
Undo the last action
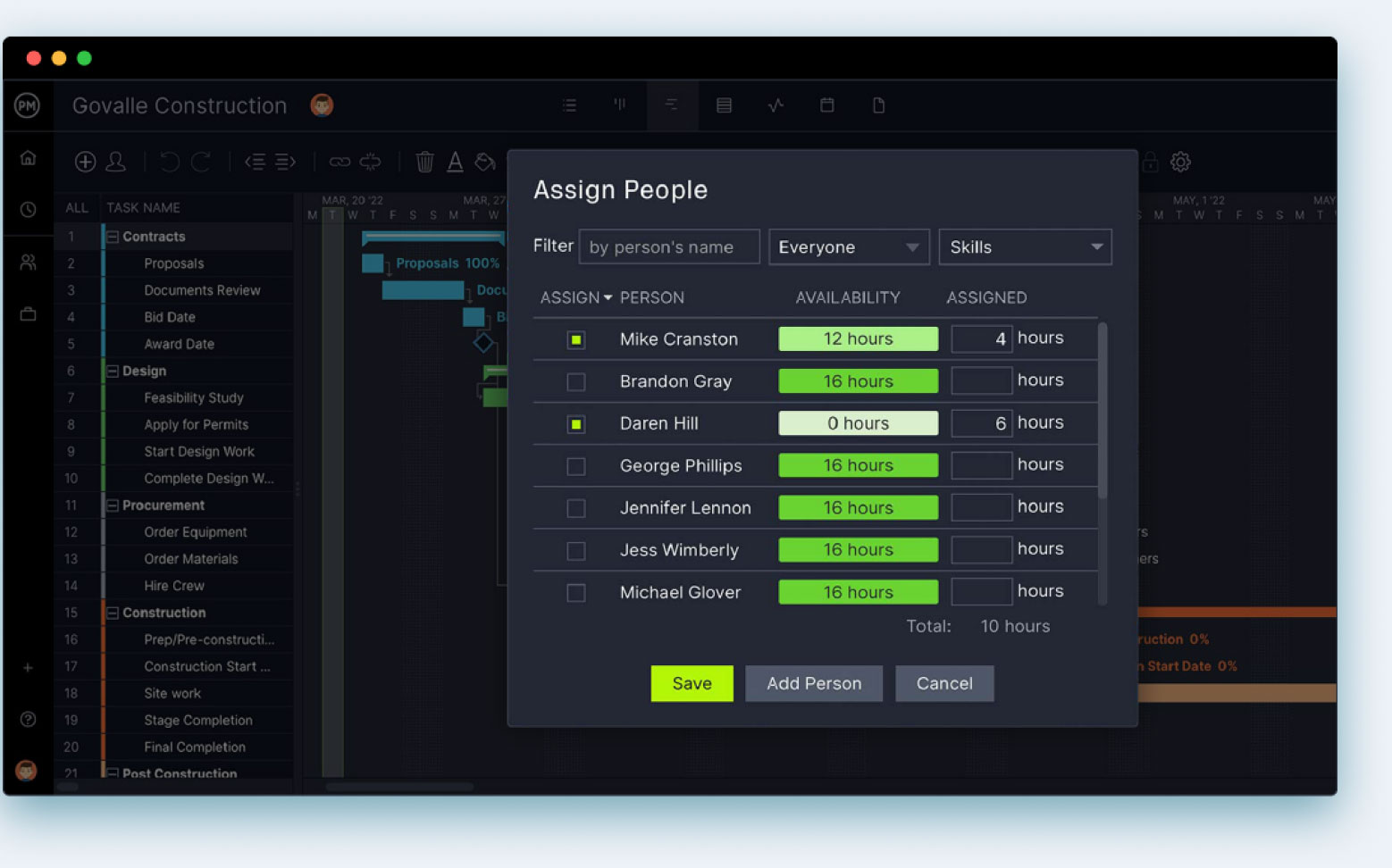coord(169,162)
